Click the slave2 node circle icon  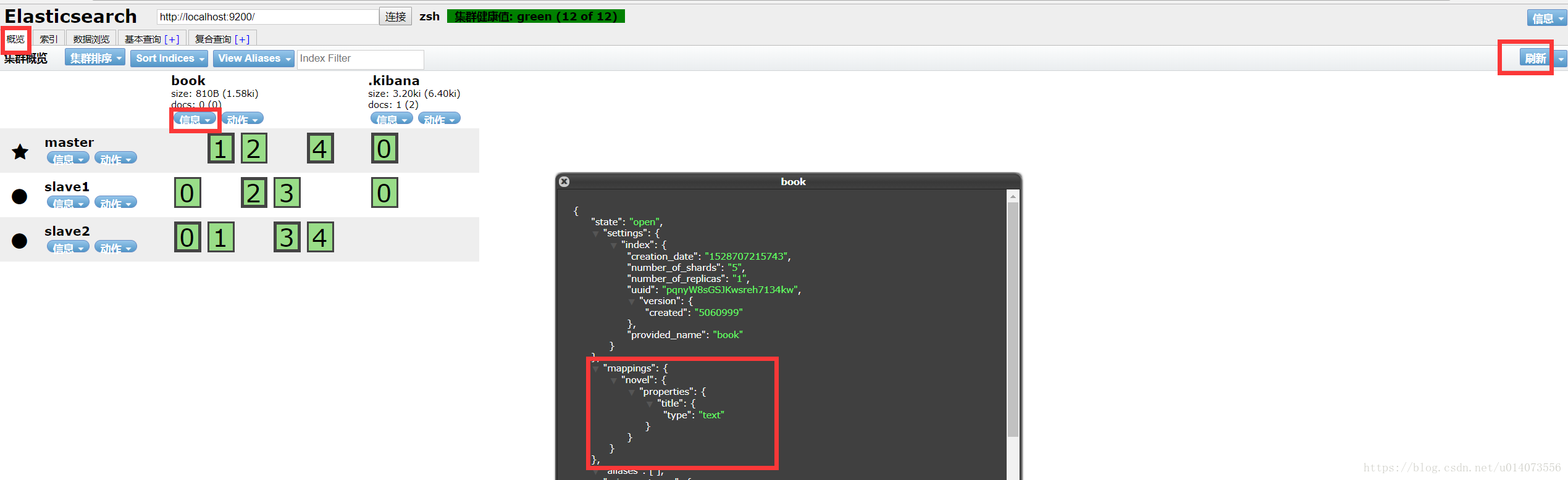pyautogui.click(x=20, y=241)
